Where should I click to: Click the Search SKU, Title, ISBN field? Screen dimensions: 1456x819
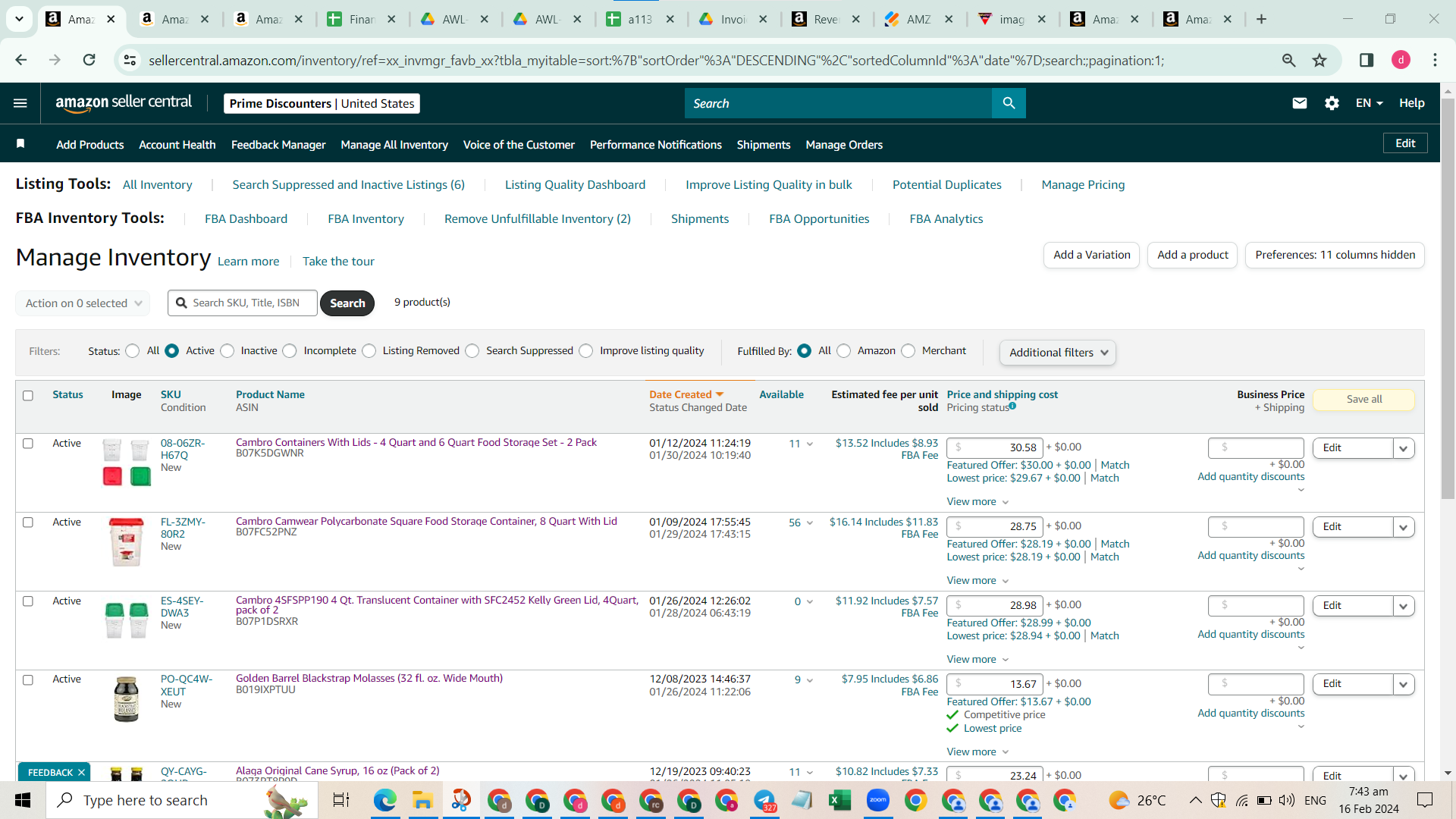point(243,303)
